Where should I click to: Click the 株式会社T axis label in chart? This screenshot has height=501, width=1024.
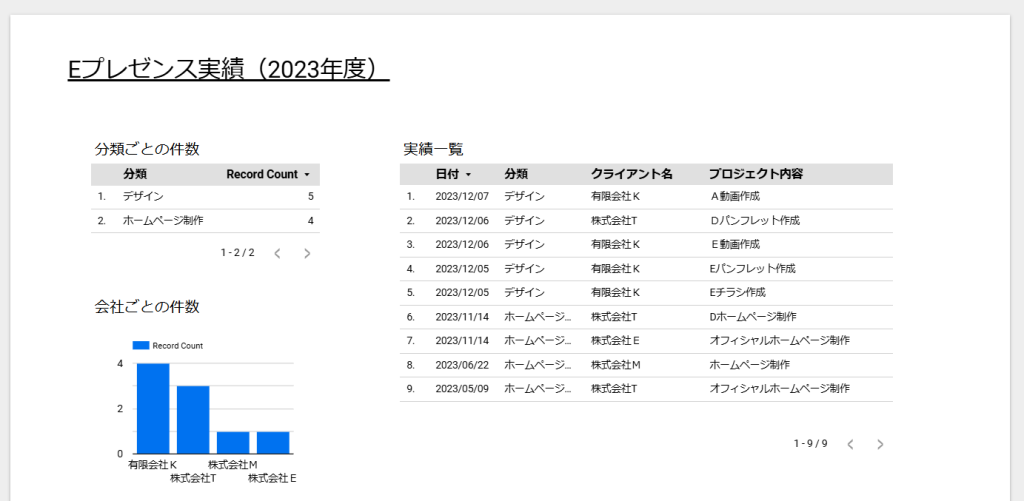click(x=193, y=479)
